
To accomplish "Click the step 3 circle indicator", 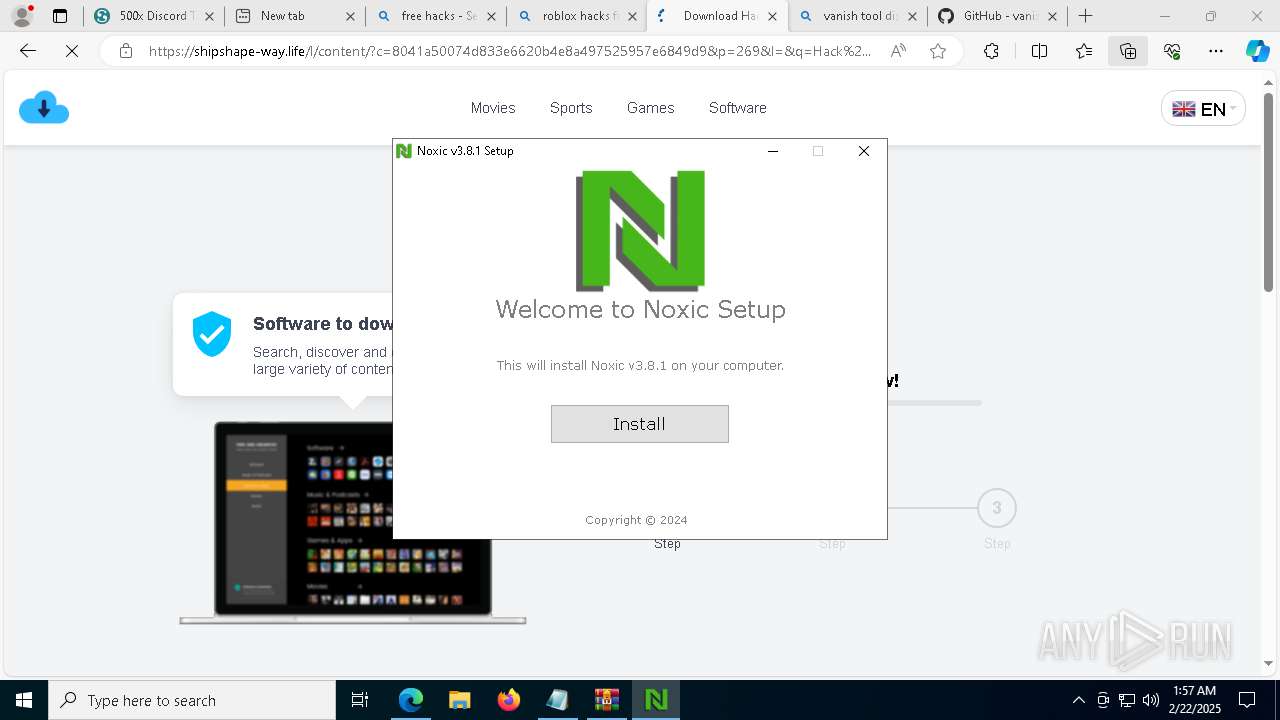I will (996, 508).
